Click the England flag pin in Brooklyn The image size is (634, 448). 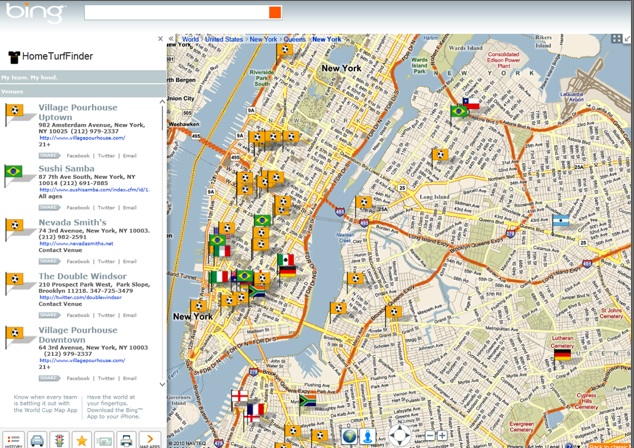(239, 396)
